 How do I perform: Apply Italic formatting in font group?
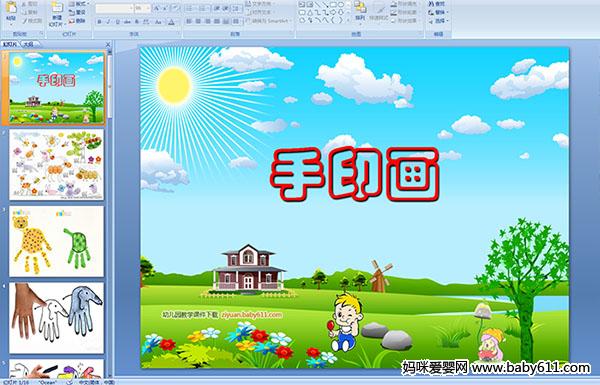tap(108, 22)
